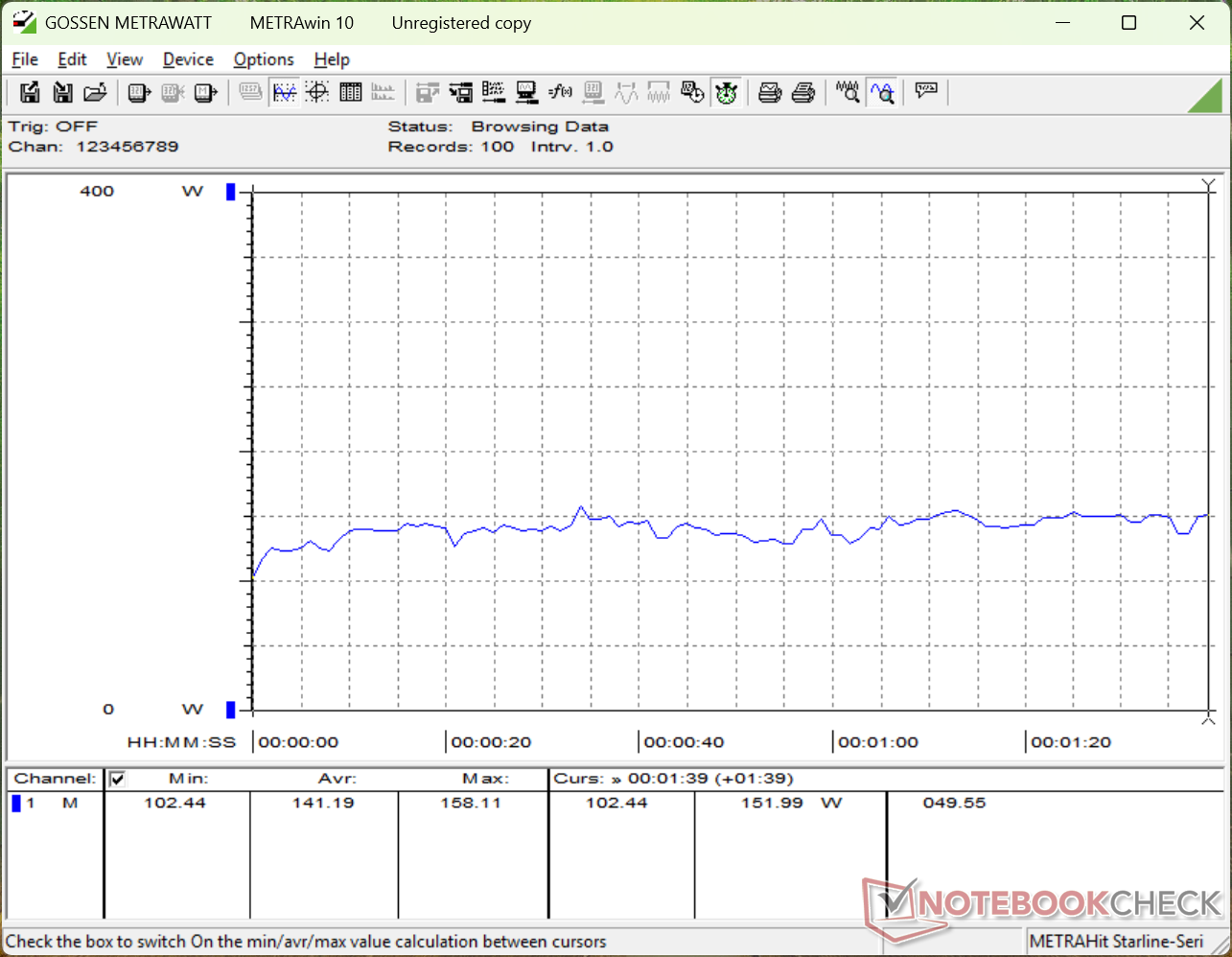Viewport: 1232px width, 957px height.
Task: Click the blue marker at 400 W
Action: pos(230,192)
